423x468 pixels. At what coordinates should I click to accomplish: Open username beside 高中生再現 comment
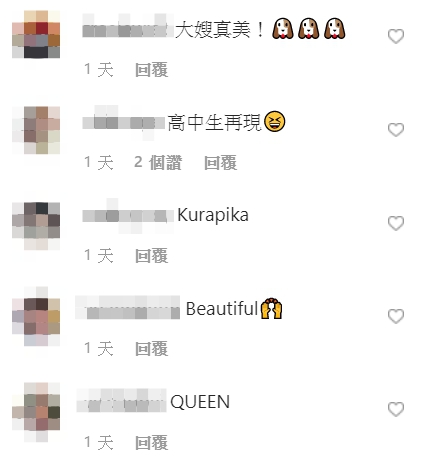[123, 122]
